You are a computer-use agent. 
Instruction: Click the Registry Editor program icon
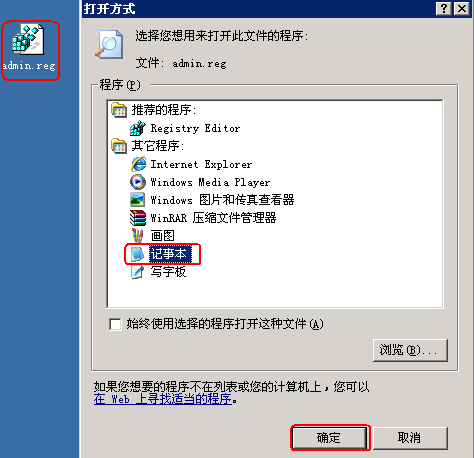click(x=138, y=128)
